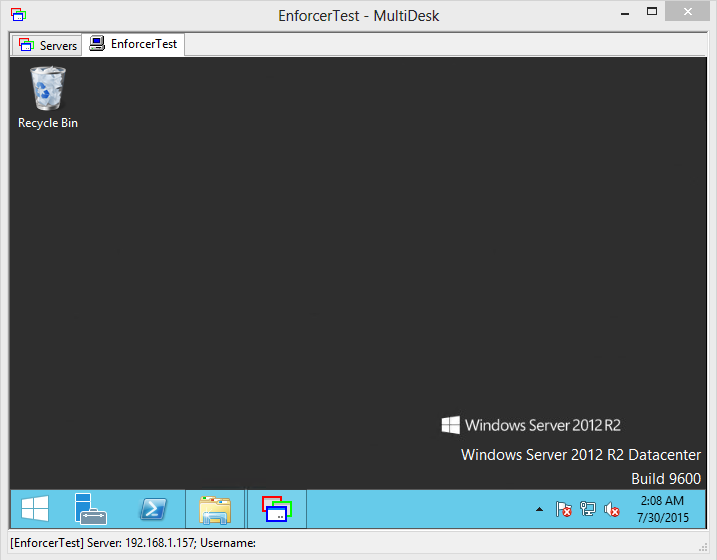The height and width of the screenshot is (560, 717).
Task: Switch to the Servers tab
Action: click(47, 45)
